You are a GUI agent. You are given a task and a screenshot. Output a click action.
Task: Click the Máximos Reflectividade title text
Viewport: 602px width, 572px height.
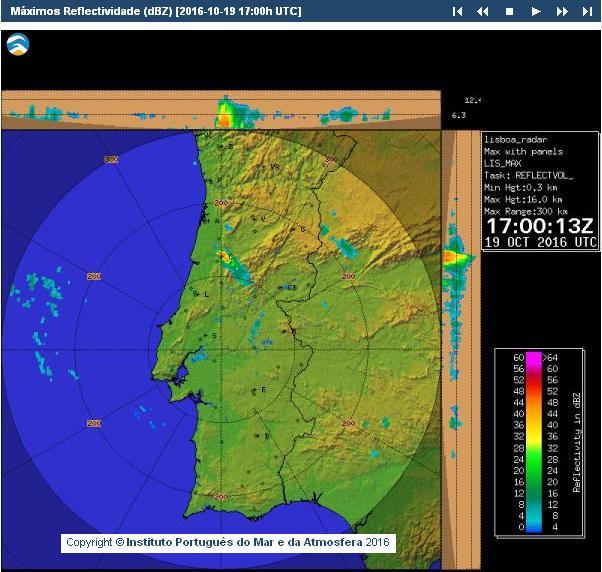pos(155,11)
